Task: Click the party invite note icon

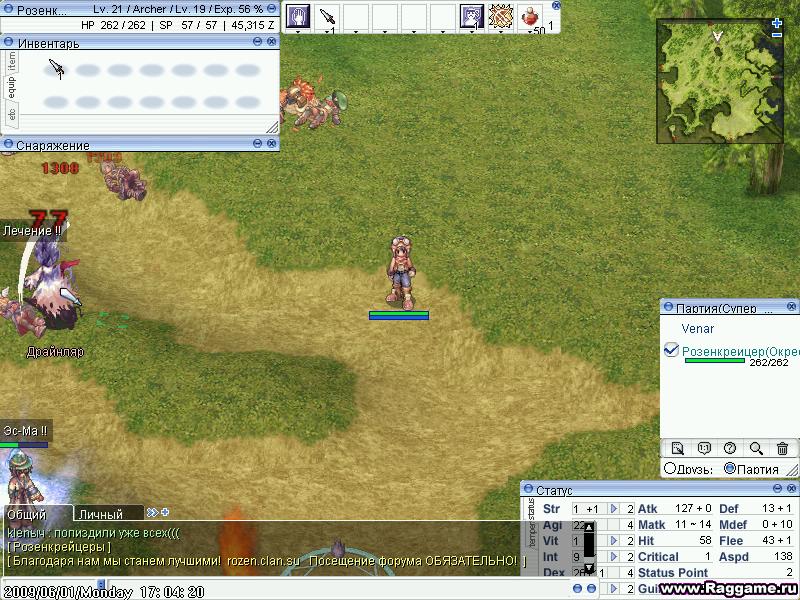Action: click(678, 448)
